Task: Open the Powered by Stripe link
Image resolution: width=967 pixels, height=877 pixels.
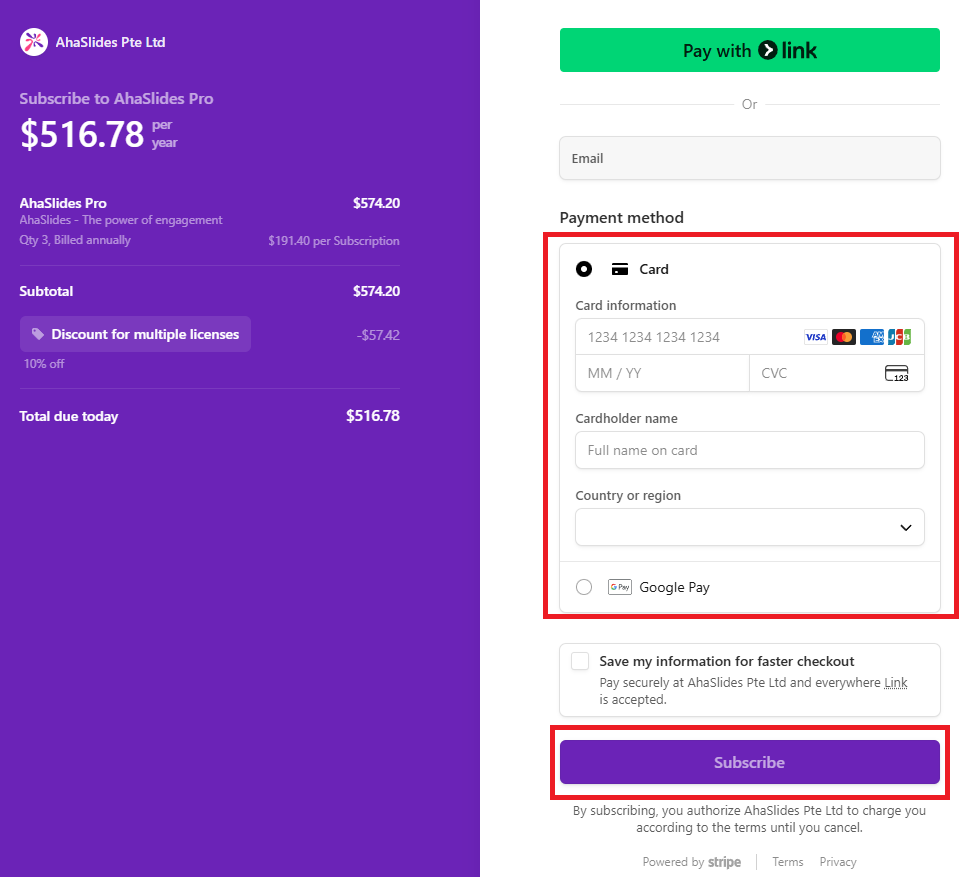Action: tap(692, 862)
